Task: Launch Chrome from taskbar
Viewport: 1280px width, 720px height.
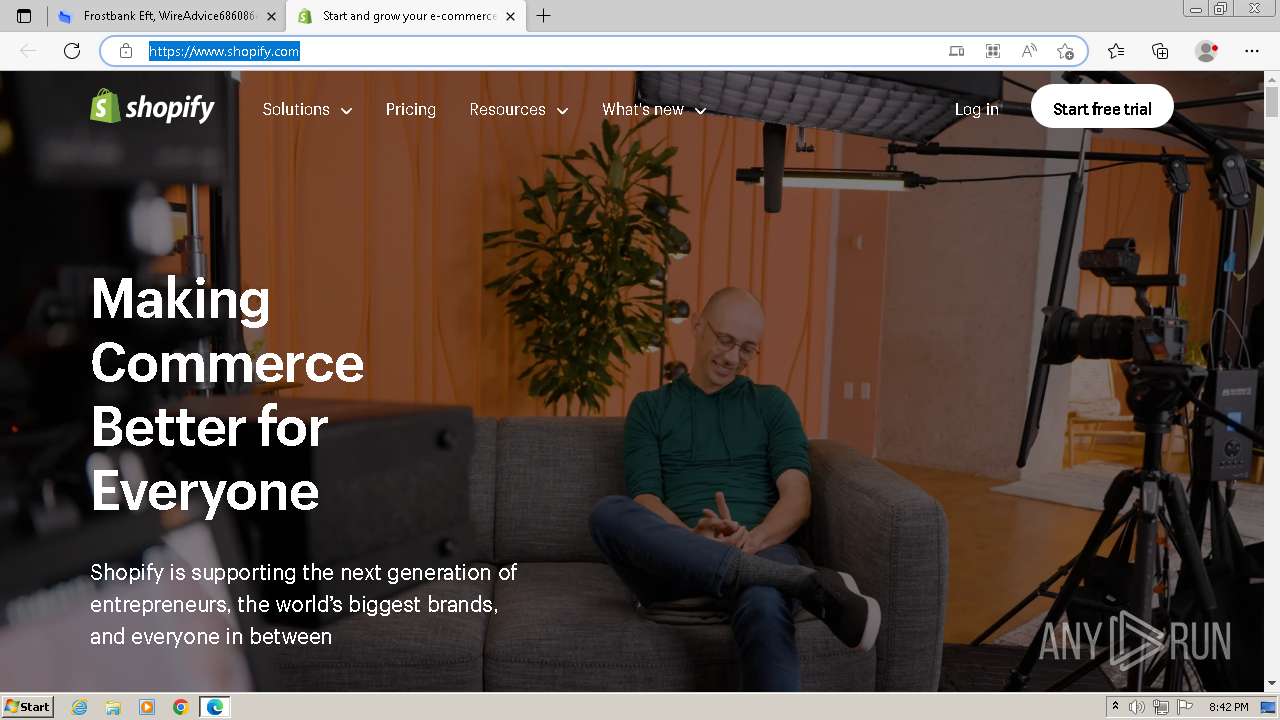Action: coord(181,707)
